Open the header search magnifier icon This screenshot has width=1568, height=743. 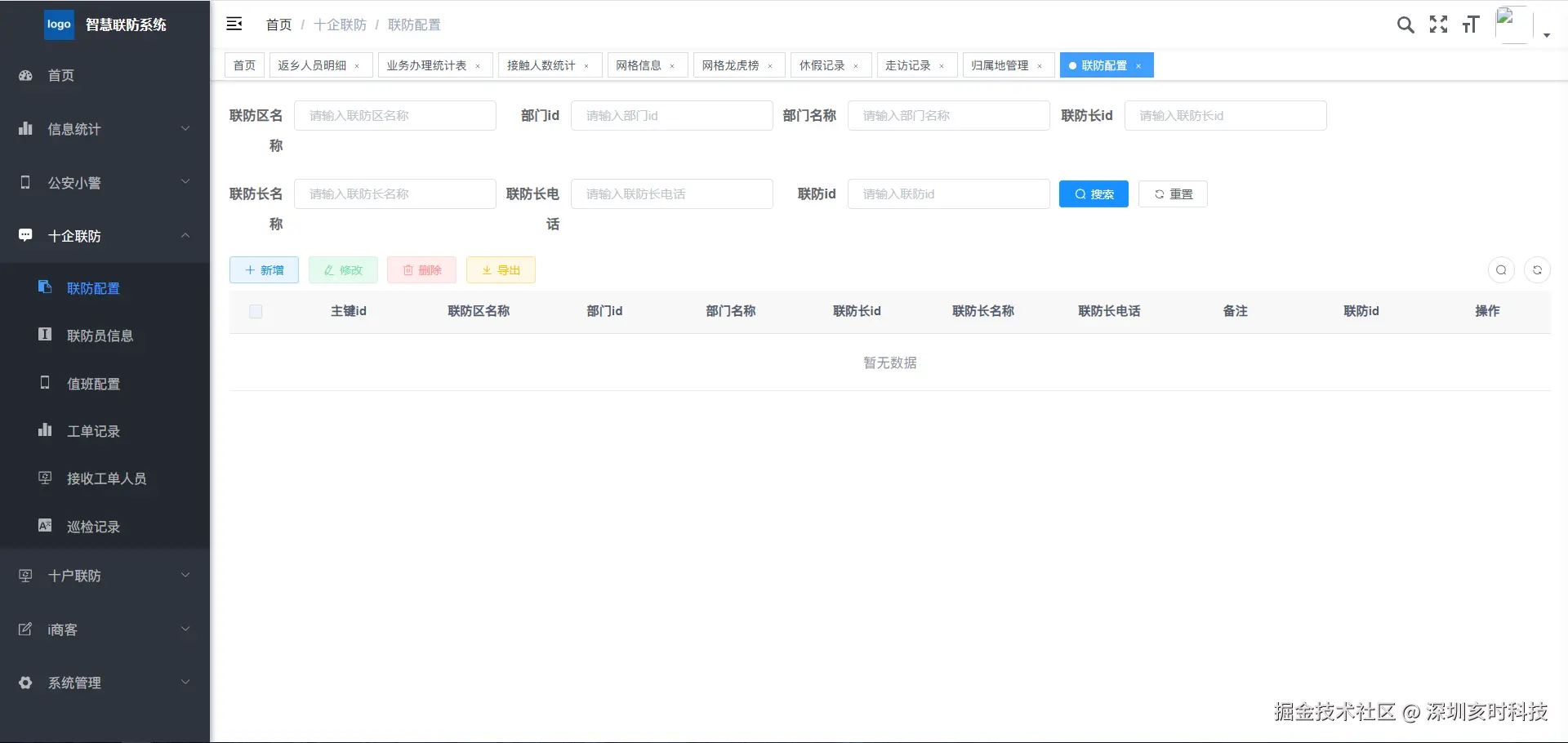1405,24
